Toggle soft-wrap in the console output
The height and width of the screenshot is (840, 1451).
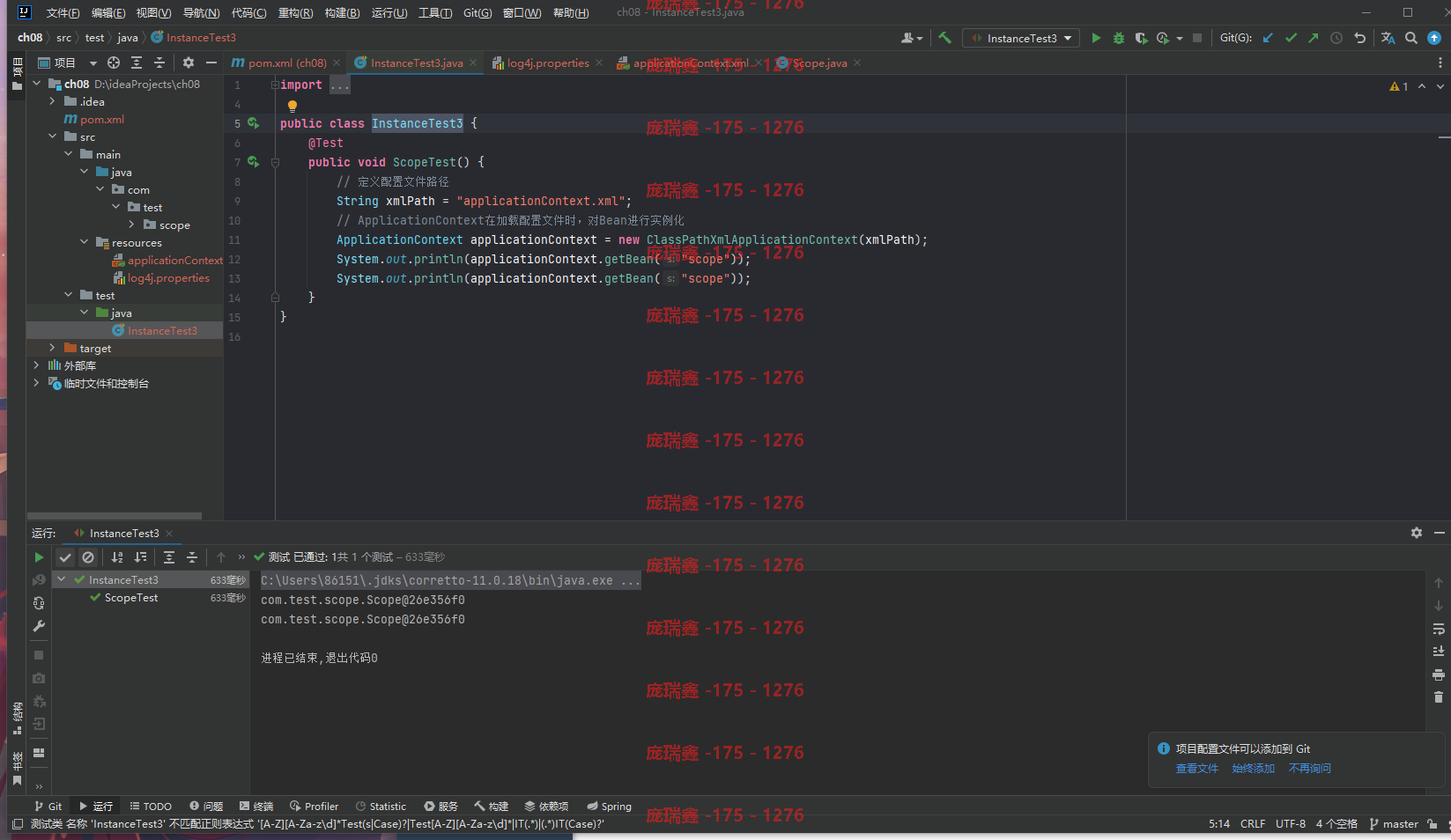(1439, 629)
